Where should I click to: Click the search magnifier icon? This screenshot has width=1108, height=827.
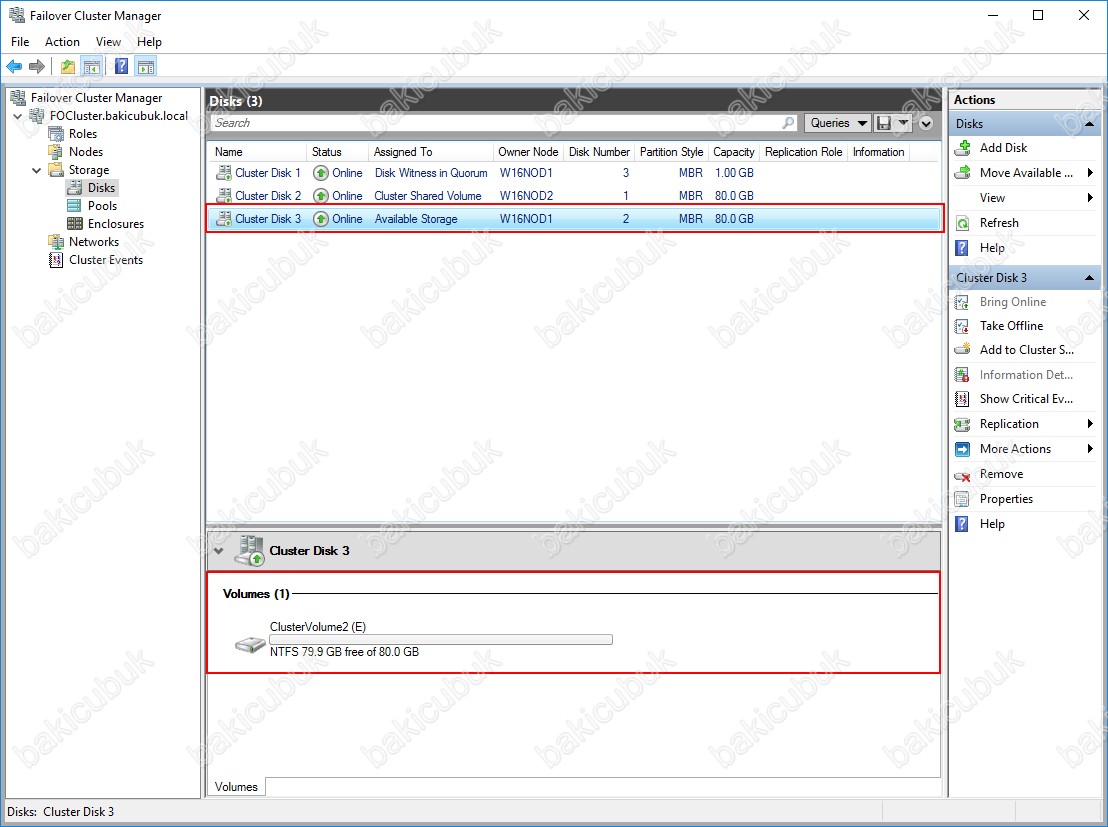[788, 123]
